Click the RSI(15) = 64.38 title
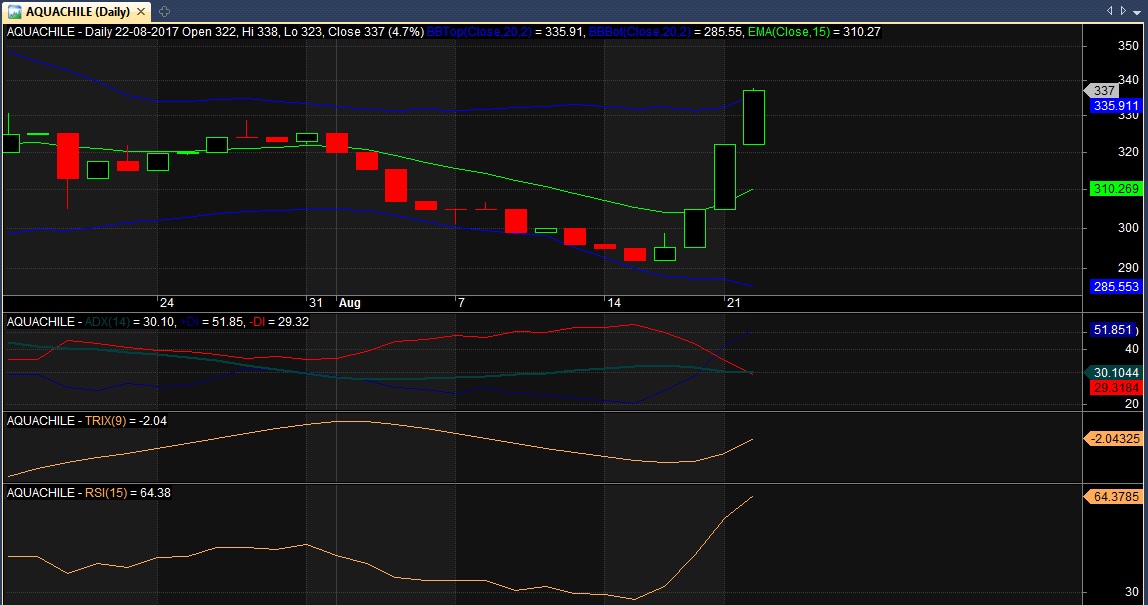This screenshot has height=605, width=1148. click(127, 493)
